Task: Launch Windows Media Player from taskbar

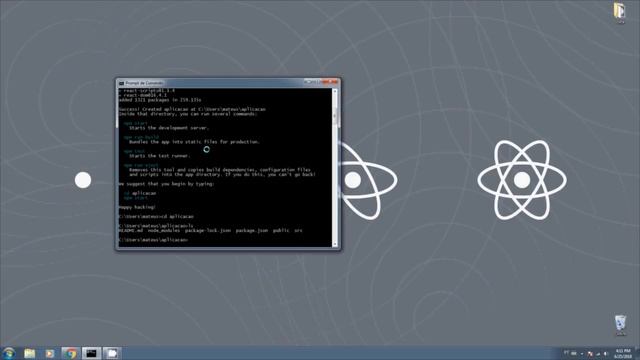Action: point(50,353)
